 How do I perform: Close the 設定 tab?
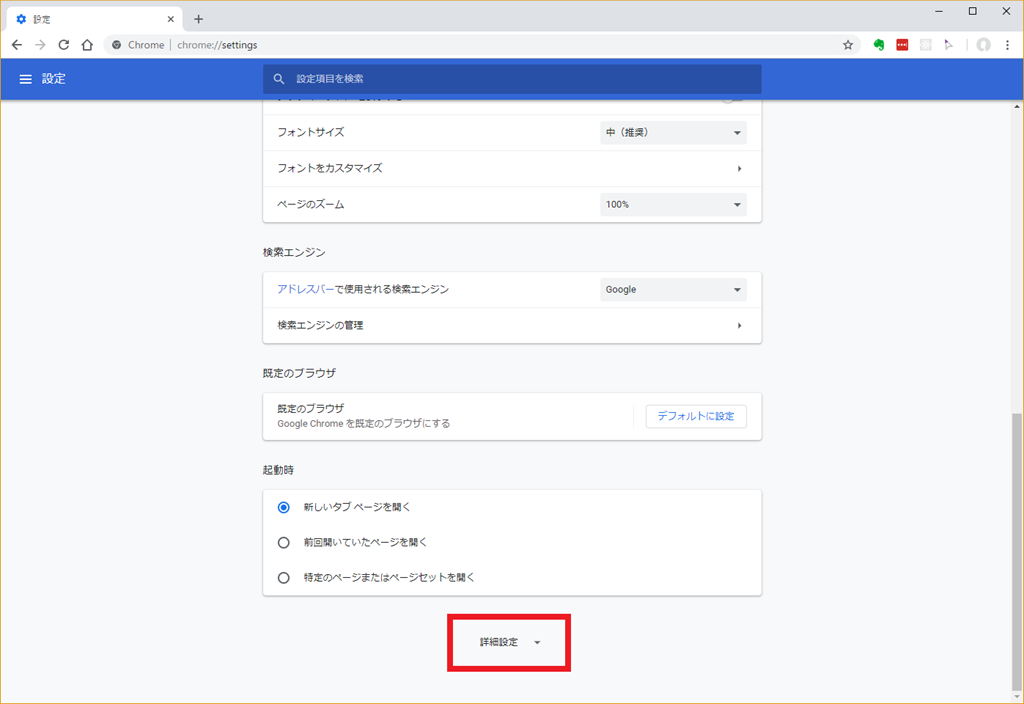pyautogui.click(x=170, y=19)
